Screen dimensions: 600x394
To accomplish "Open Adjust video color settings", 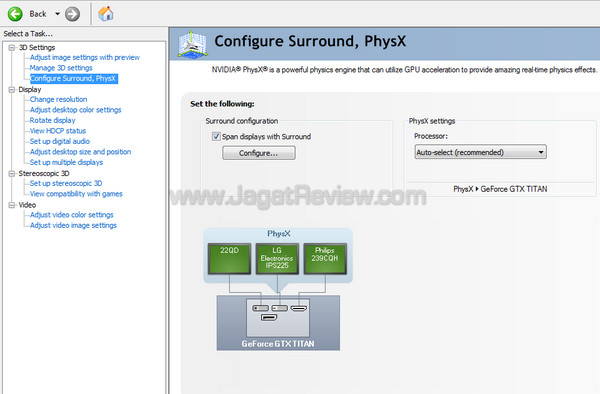I will [x=72, y=215].
